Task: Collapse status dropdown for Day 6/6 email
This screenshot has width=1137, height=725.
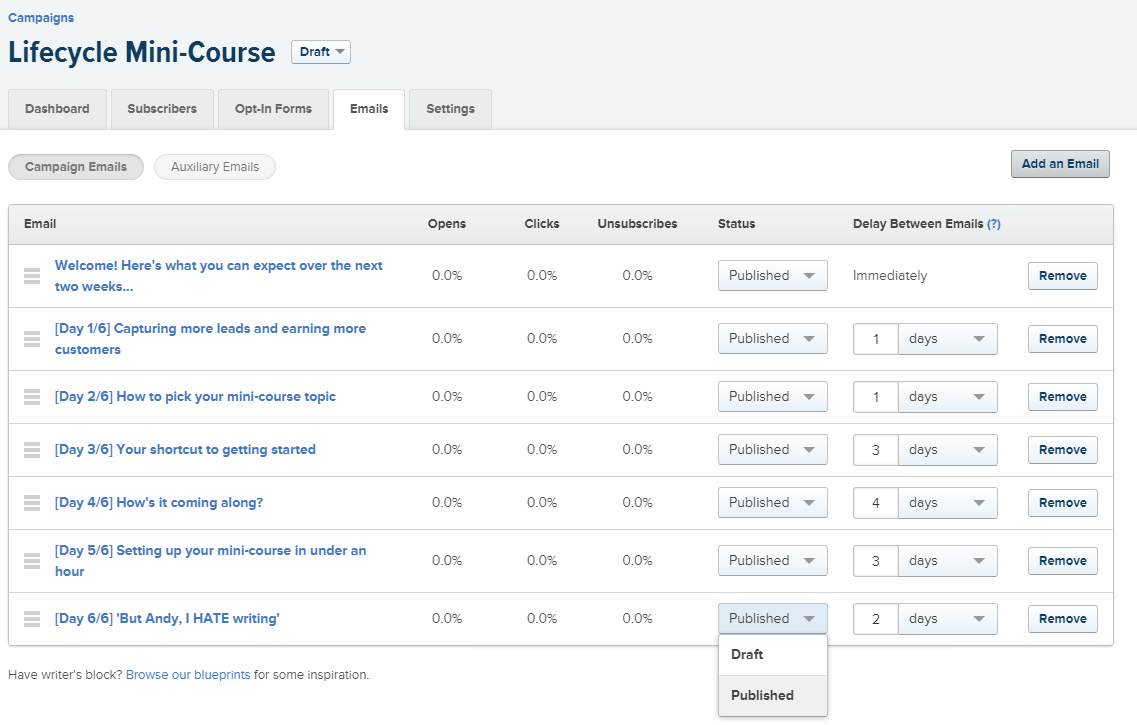Action: tap(772, 618)
